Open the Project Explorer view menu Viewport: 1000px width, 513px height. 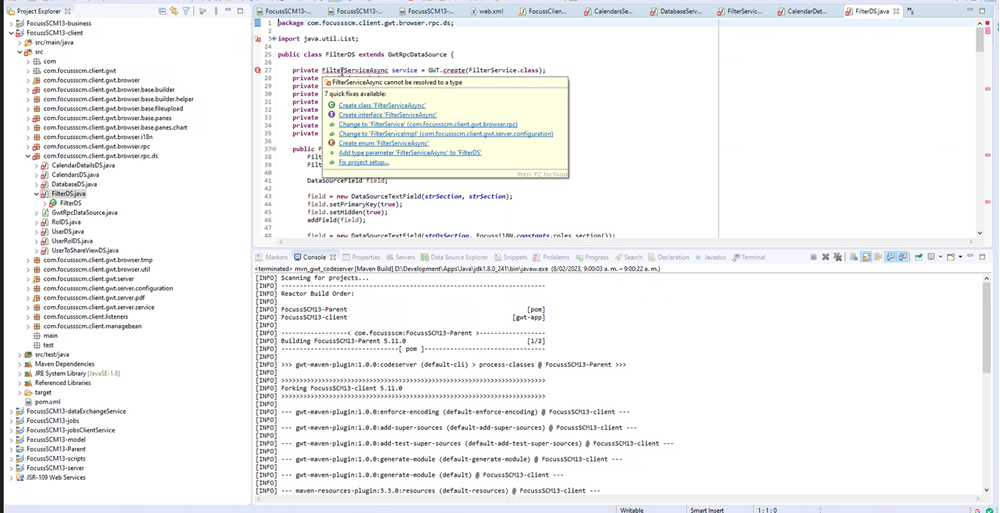pos(216,11)
